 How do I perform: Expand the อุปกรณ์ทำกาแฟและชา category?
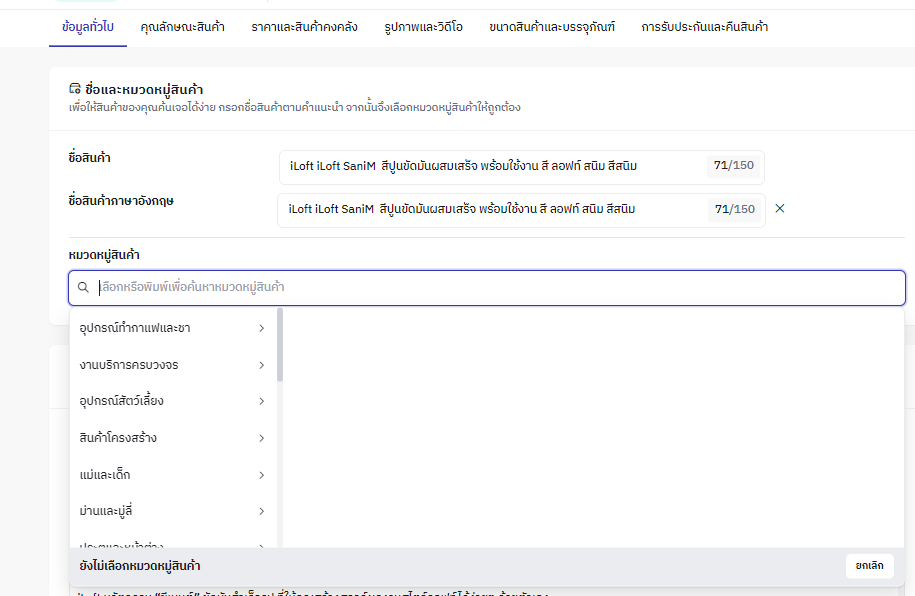pos(172,328)
